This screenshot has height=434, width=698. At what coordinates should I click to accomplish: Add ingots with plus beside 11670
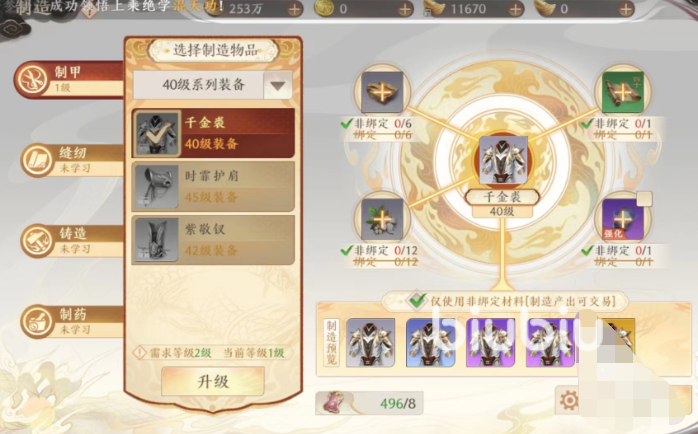(x=515, y=9)
